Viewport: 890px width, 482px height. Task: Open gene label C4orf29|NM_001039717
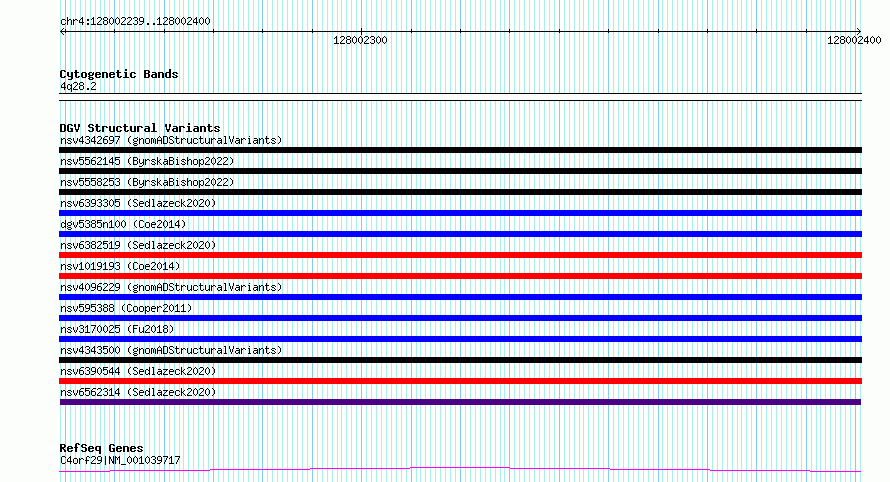point(120,460)
